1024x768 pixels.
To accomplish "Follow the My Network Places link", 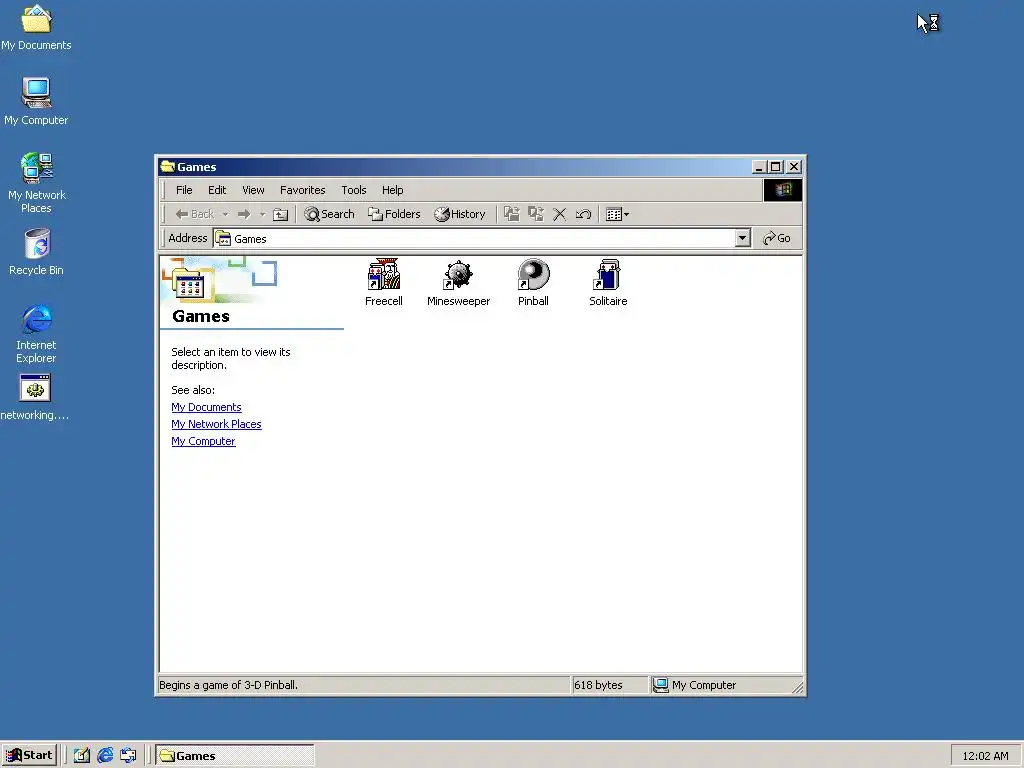I will 216,424.
